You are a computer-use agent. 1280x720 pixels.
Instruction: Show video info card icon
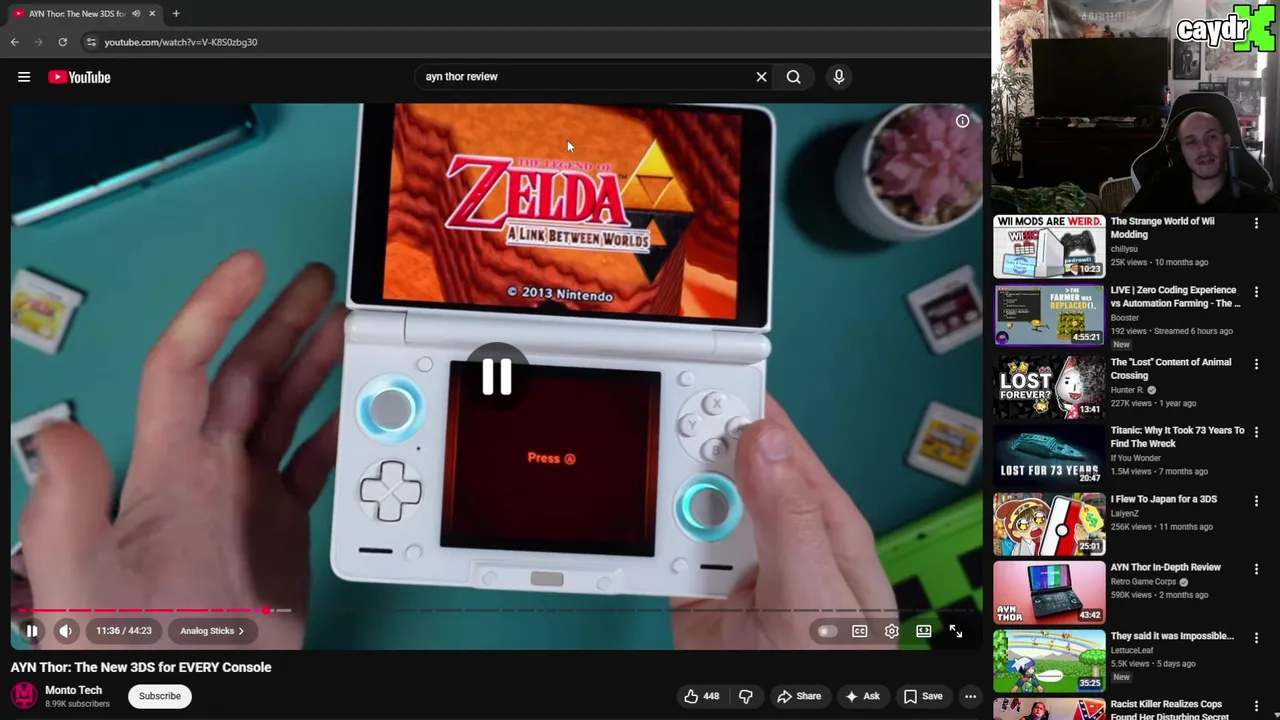962,121
